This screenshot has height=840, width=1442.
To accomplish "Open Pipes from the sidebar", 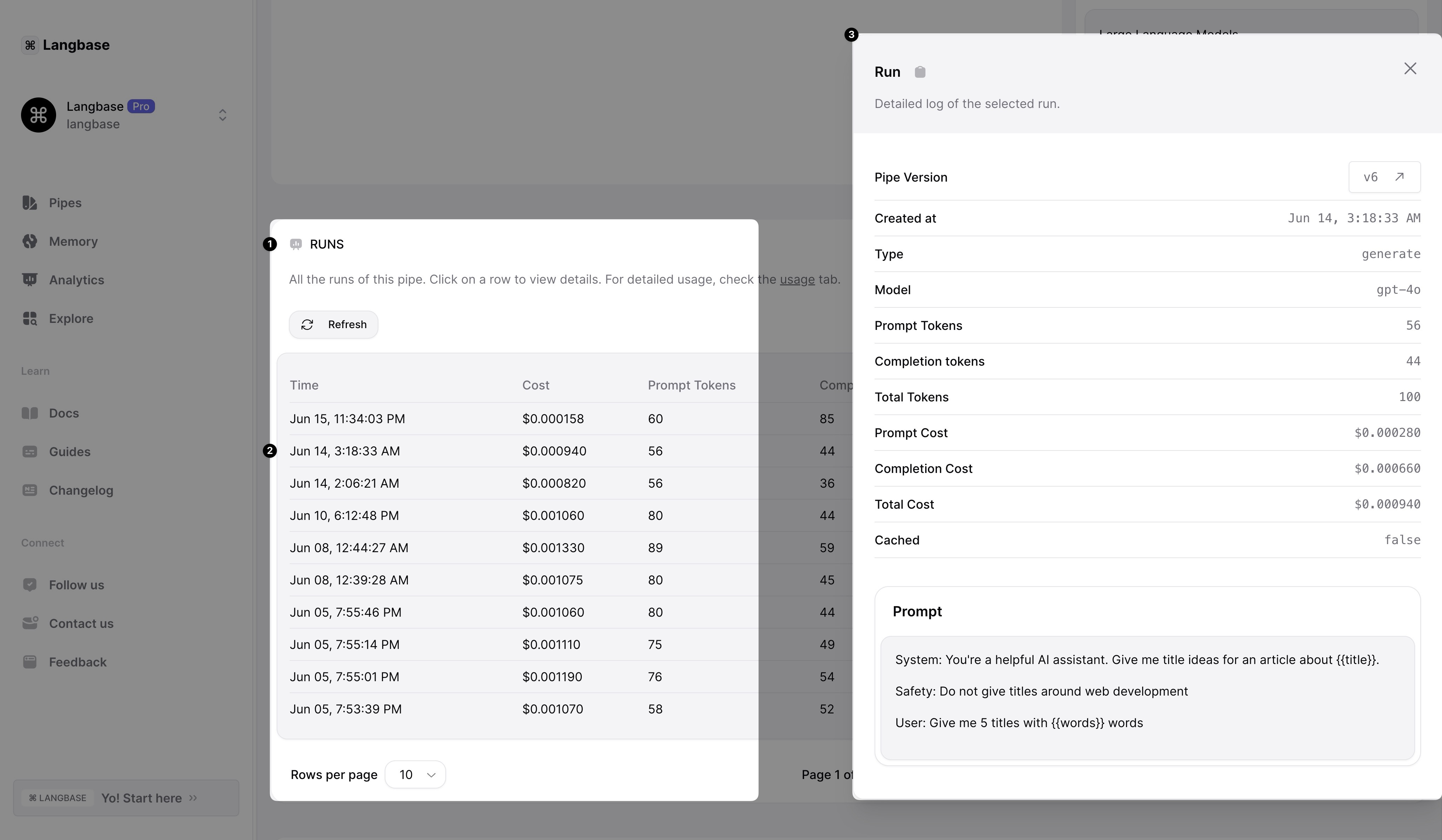I will pyautogui.click(x=65, y=203).
